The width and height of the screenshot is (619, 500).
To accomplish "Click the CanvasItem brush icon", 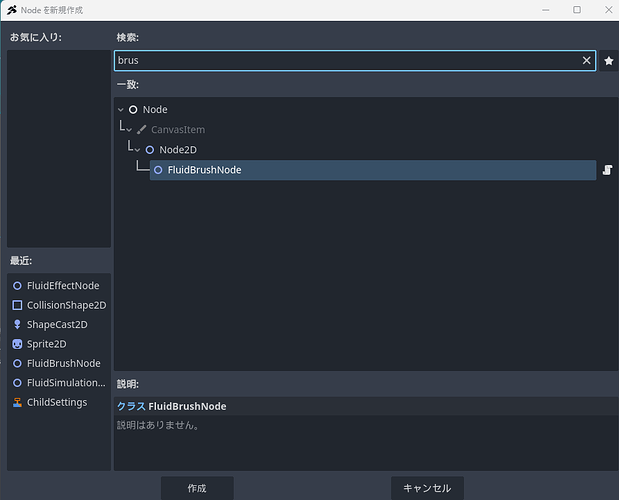I will click(x=142, y=129).
